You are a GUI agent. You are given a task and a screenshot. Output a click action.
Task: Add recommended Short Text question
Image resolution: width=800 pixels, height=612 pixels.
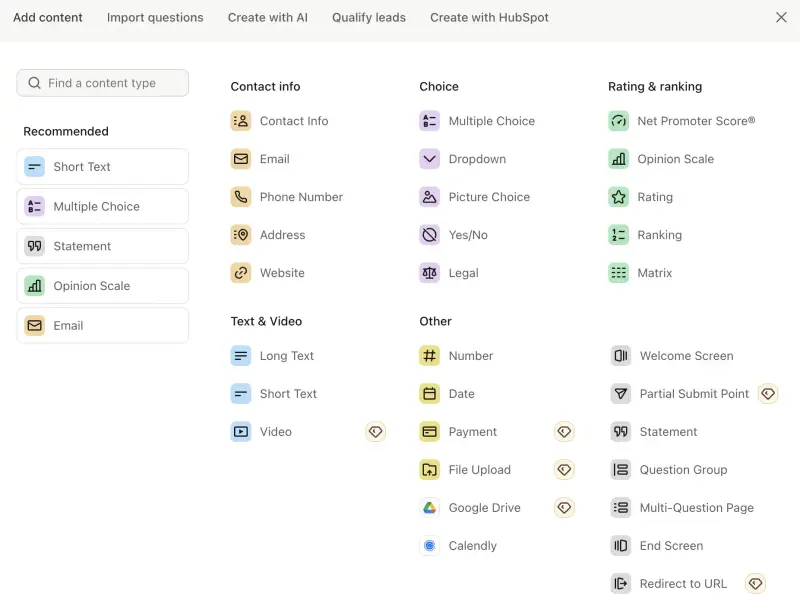(x=103, y=167)
